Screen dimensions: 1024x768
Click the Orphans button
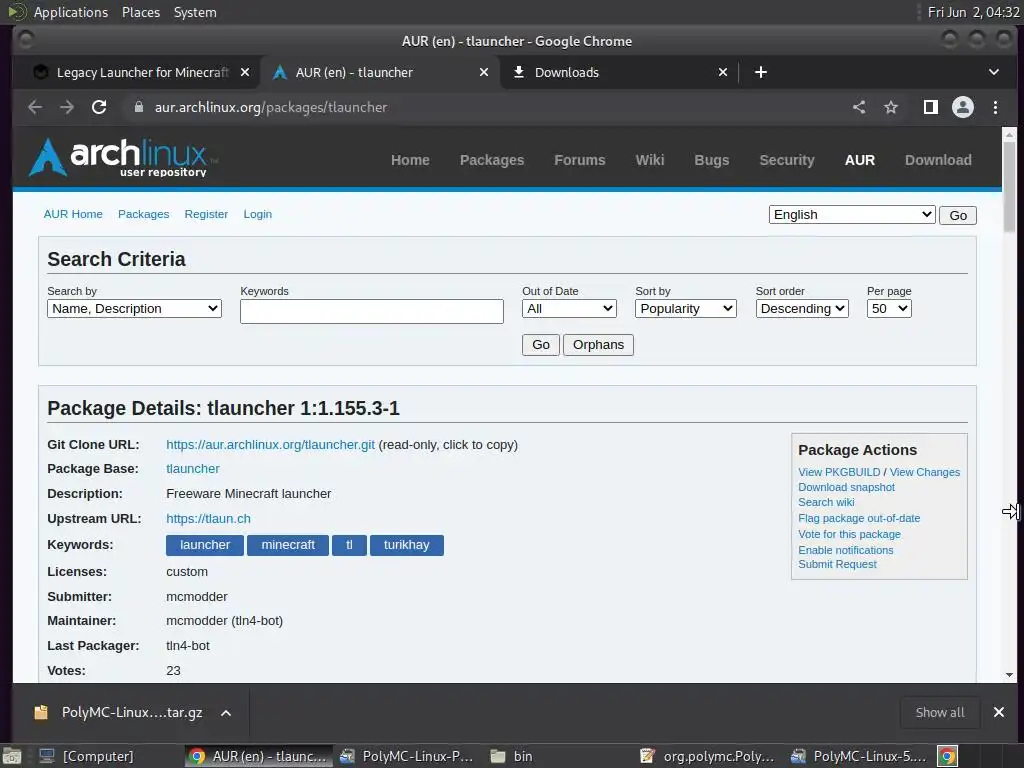pos(598,345)
